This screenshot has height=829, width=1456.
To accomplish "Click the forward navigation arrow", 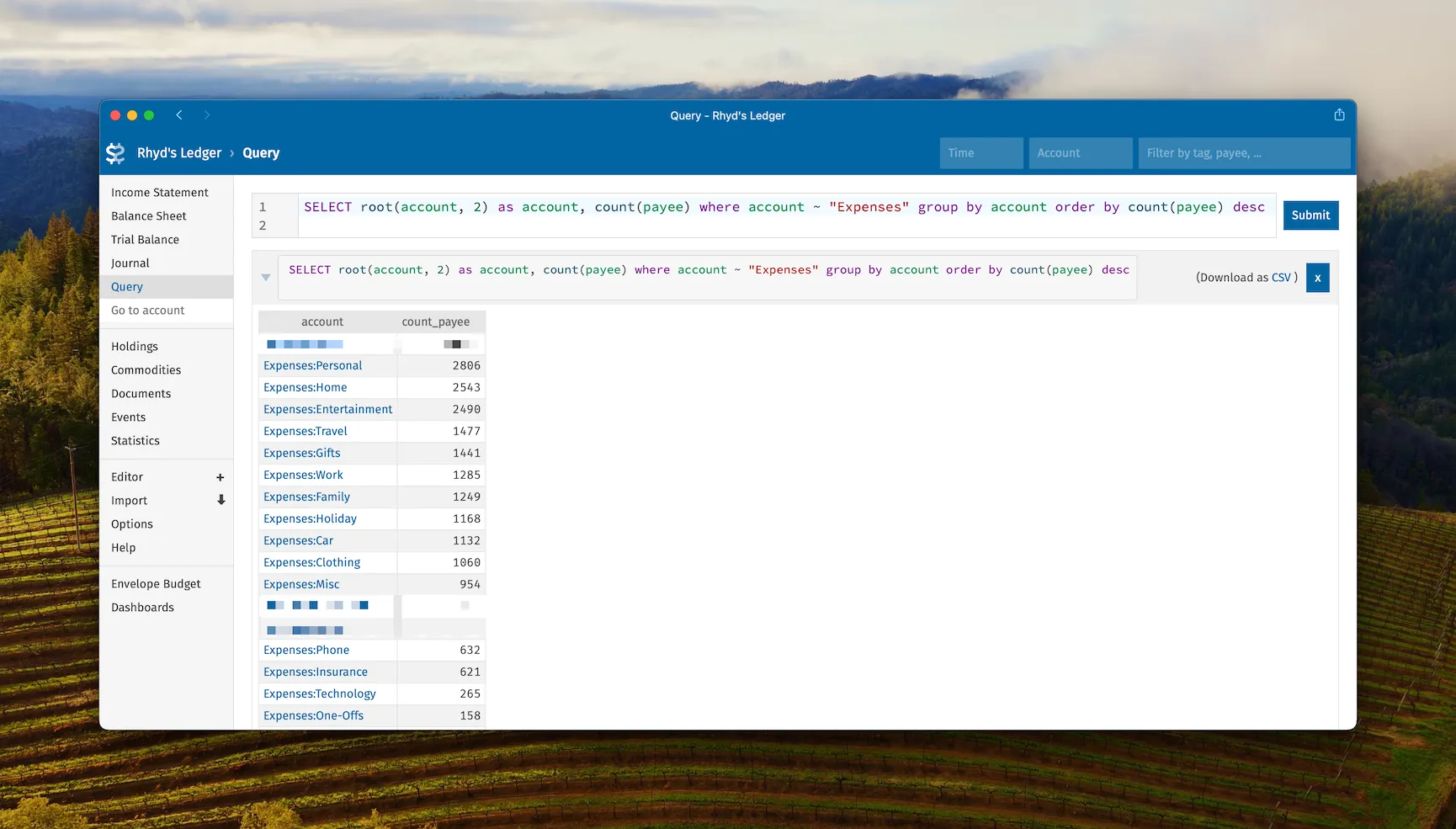I will [x=207, y=114].
